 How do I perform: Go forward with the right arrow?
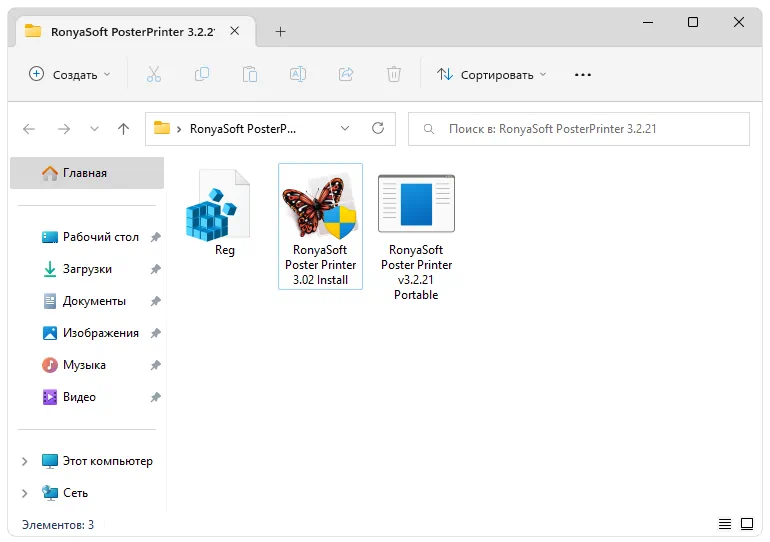[64, 129]
